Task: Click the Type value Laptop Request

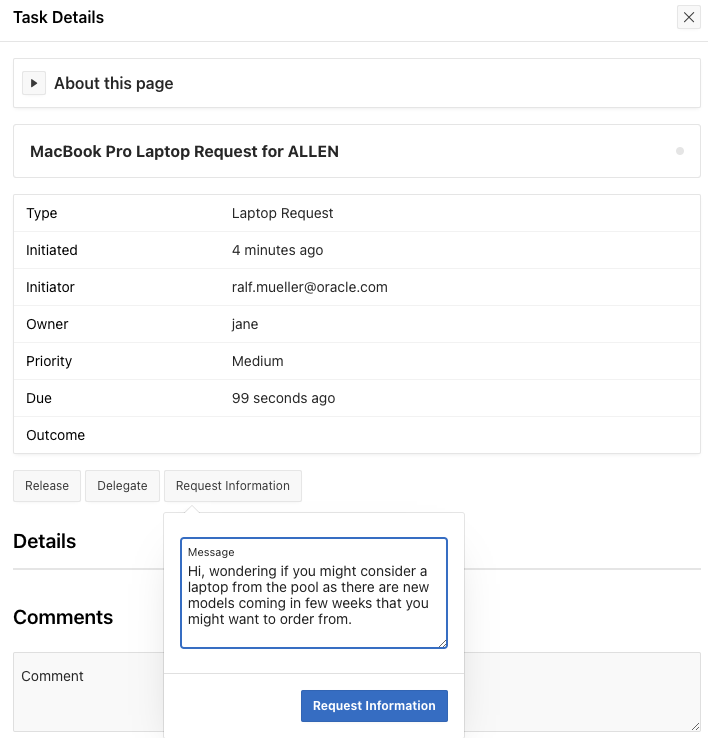Action: tap(282, 213)
